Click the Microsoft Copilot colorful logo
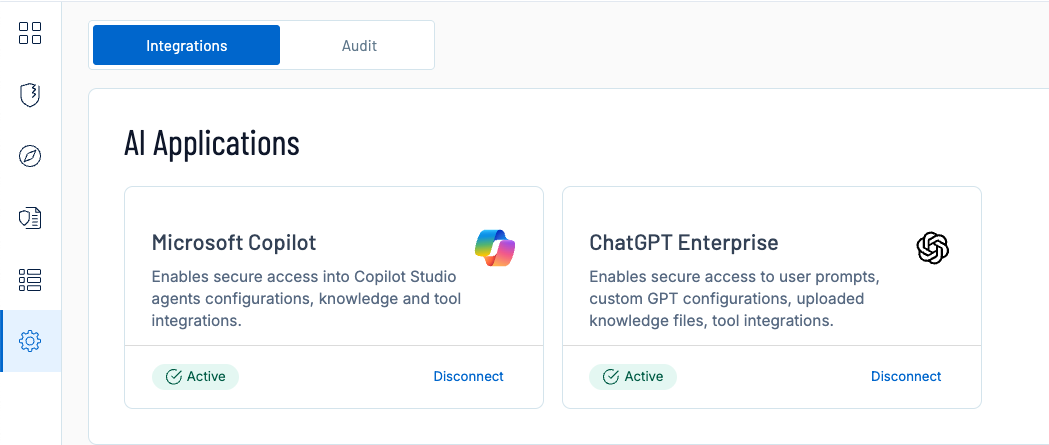The height and width of the screenshot is (445, 1049). pos(494,247)
